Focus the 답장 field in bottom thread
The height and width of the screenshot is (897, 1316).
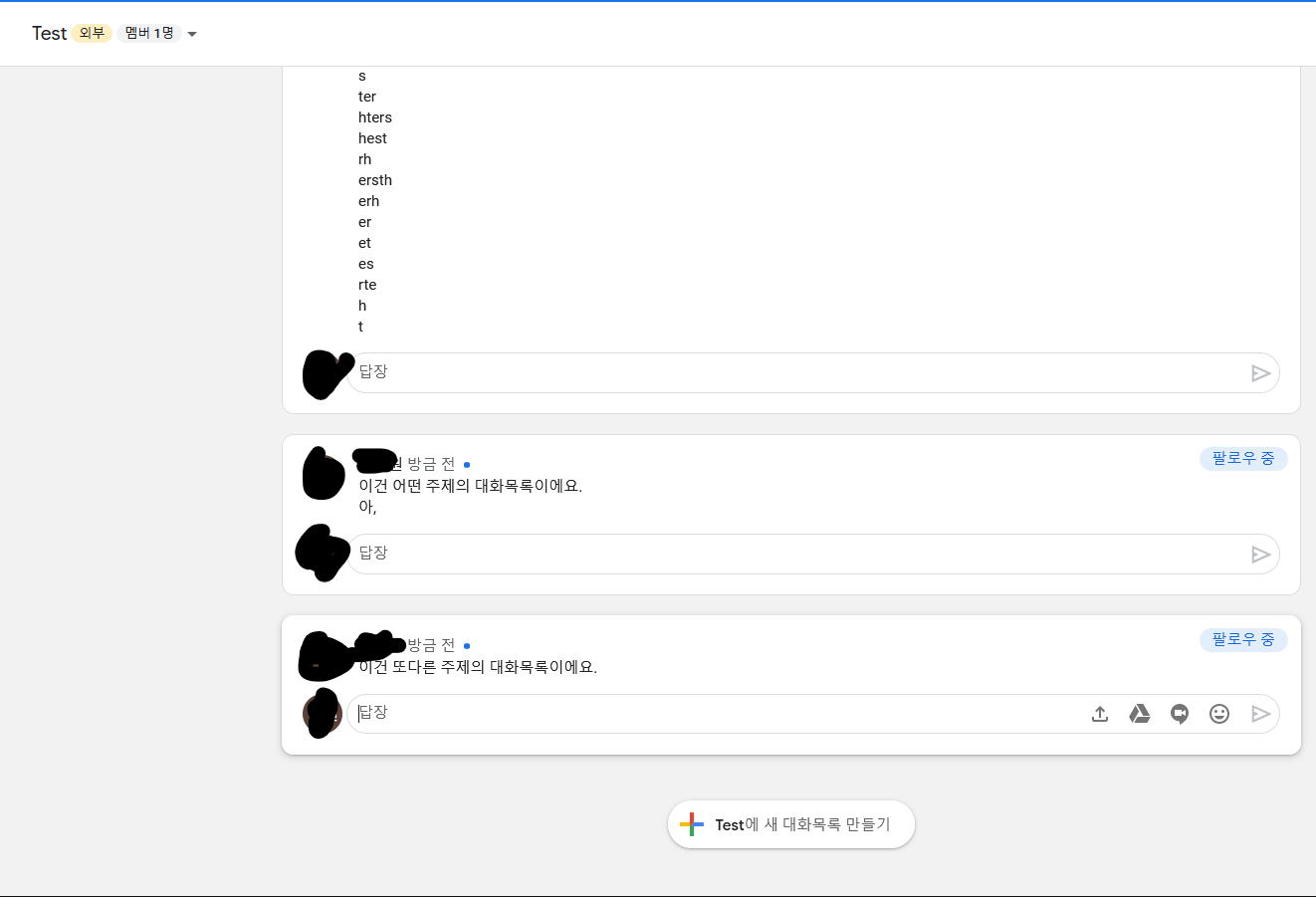(x=717, y=714)
